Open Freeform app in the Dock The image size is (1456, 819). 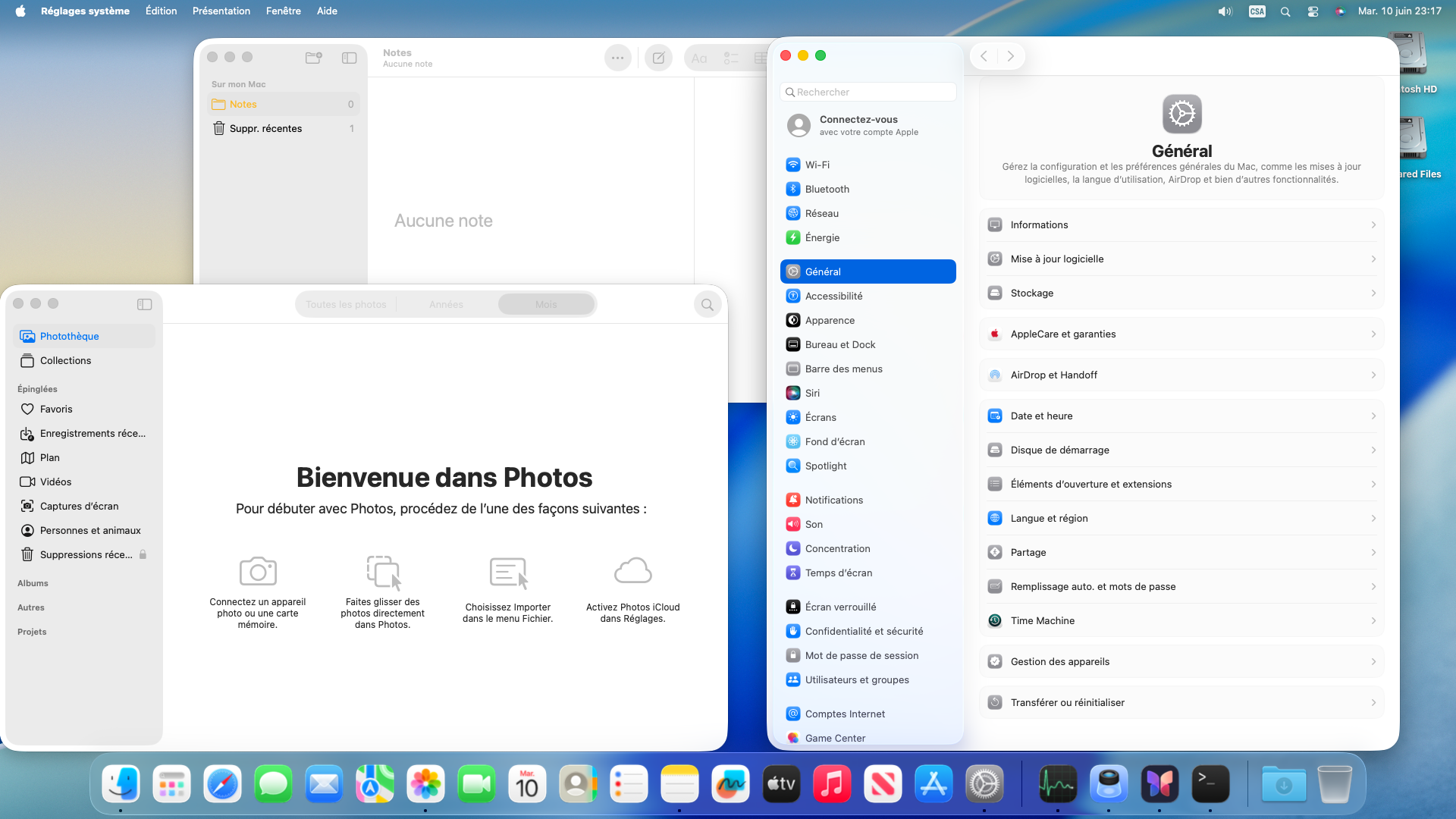pos(730,784)
